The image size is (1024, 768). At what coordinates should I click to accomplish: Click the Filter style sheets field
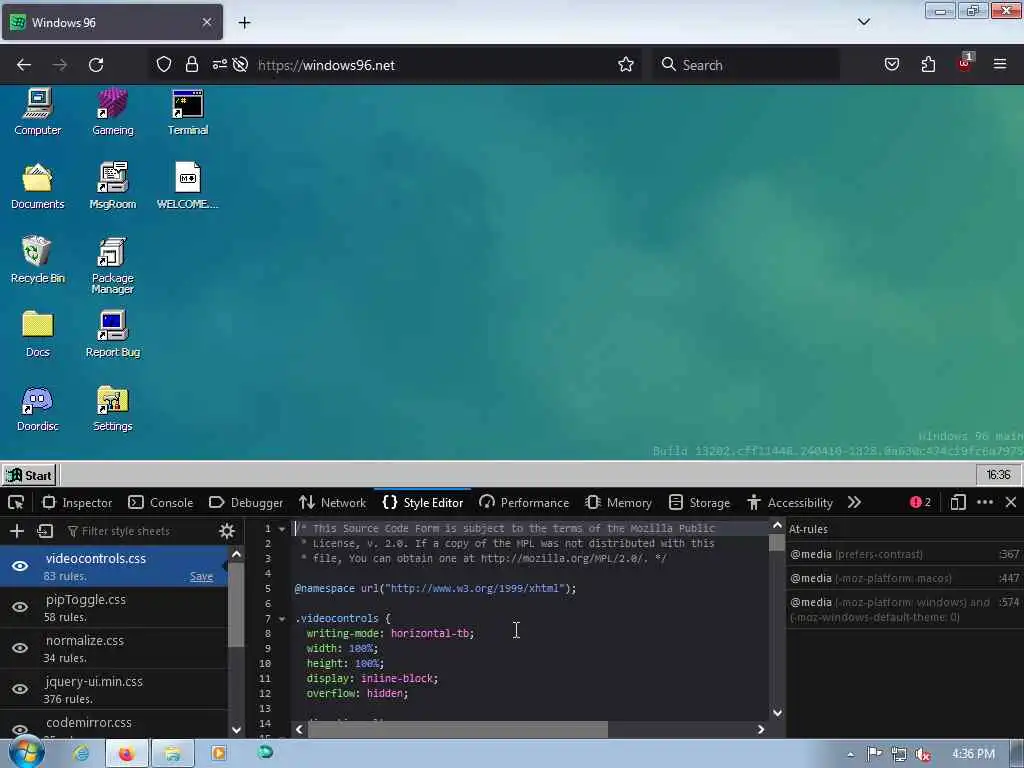coord(137,531)
